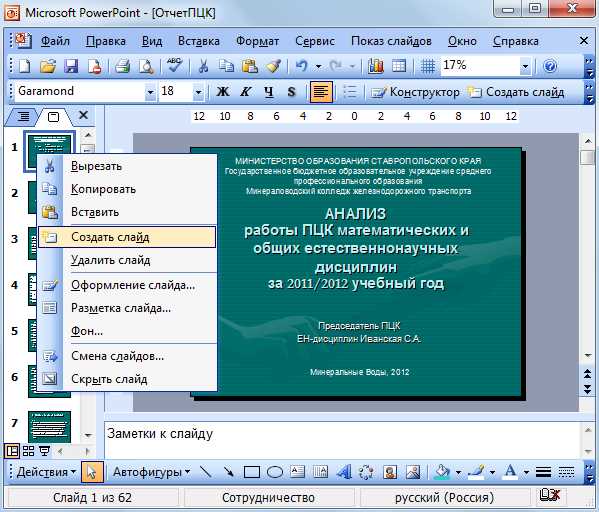This screenshot has width=599, height=512.
Task: Switch to Slide Sorter view
Action: click(x=28, y=451)
